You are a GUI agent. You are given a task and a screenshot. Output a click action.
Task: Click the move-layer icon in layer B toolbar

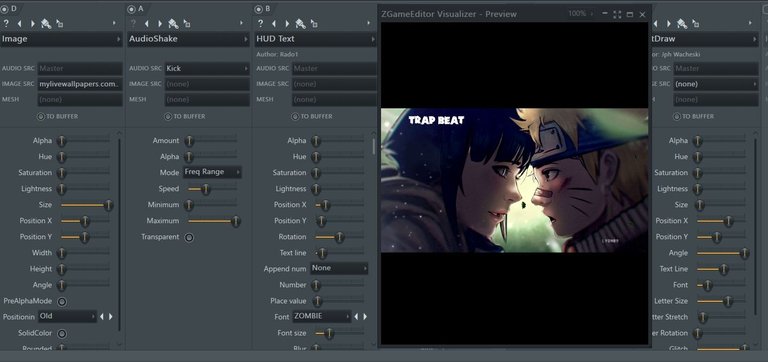314,23
